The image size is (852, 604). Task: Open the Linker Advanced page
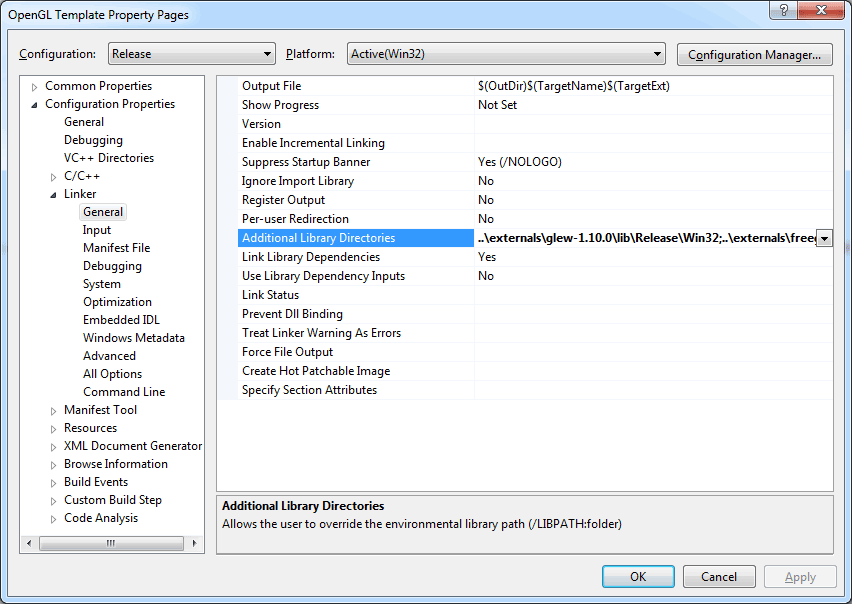109,355
